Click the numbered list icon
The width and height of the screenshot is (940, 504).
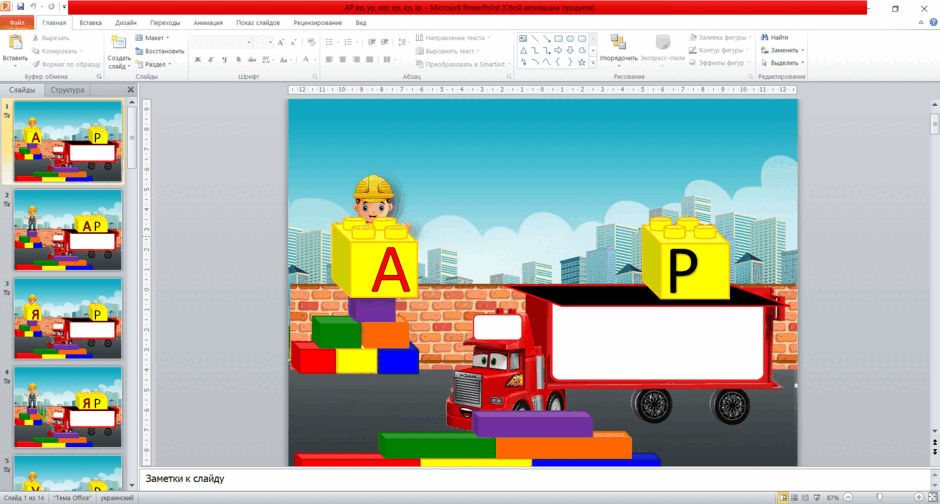point(350,42)
